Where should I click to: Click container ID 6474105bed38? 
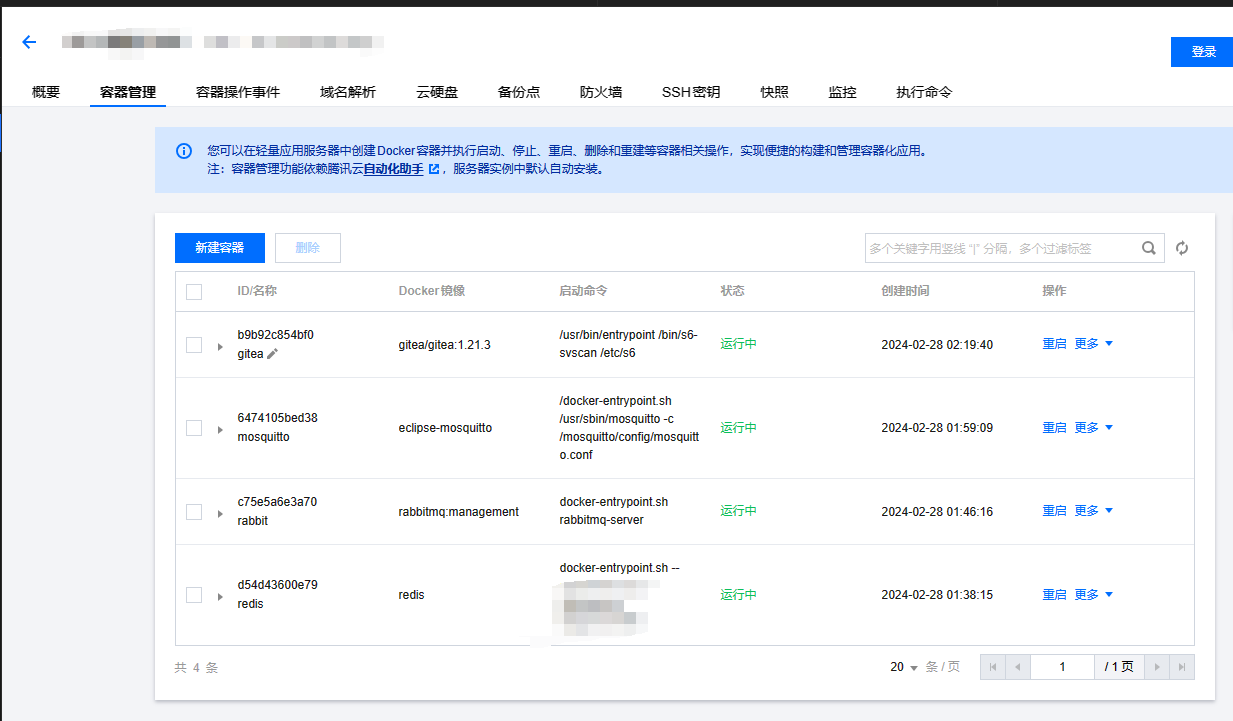click(277, 418)
